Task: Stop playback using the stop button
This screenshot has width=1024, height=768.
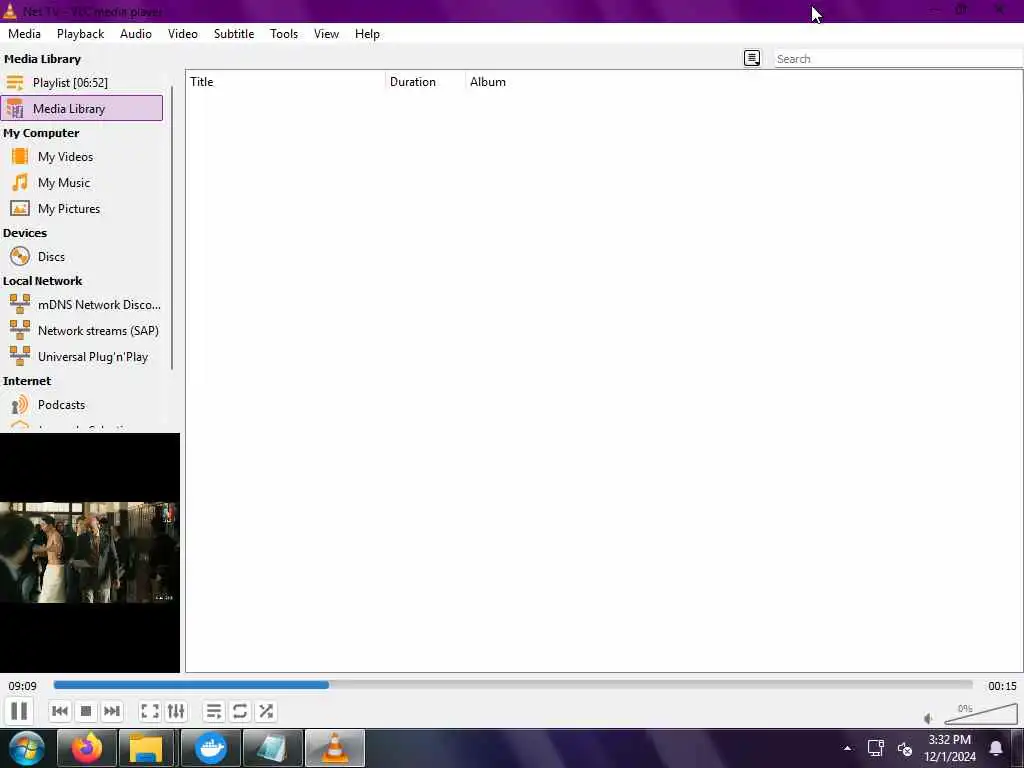Action: pyautogui.click(x=86, y=711)
